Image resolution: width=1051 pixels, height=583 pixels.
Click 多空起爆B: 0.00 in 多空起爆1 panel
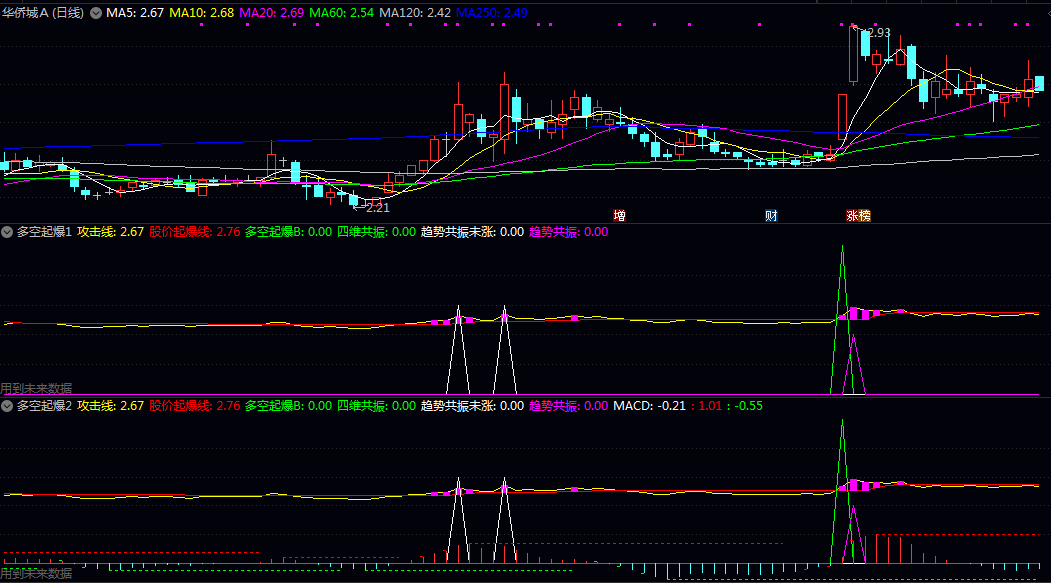pos(288,232)
